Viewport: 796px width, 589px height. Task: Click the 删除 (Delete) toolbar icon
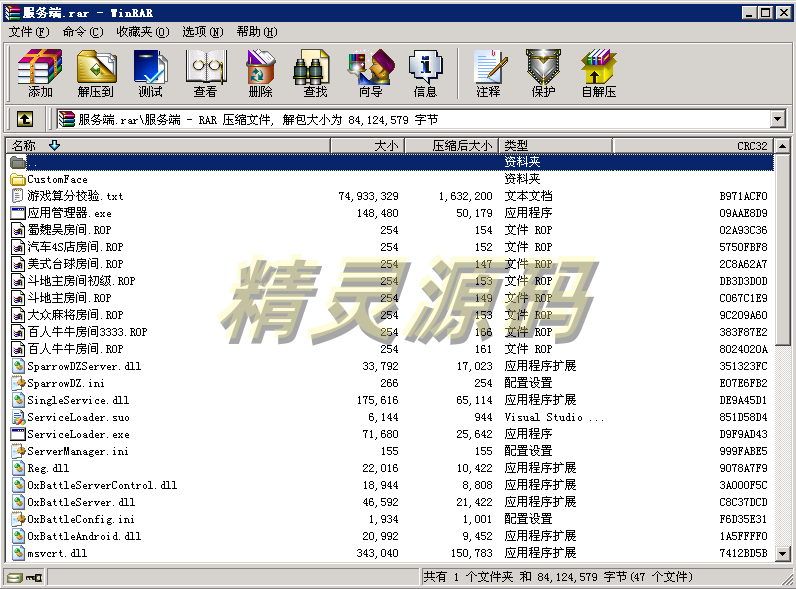(x=260, y=73)
